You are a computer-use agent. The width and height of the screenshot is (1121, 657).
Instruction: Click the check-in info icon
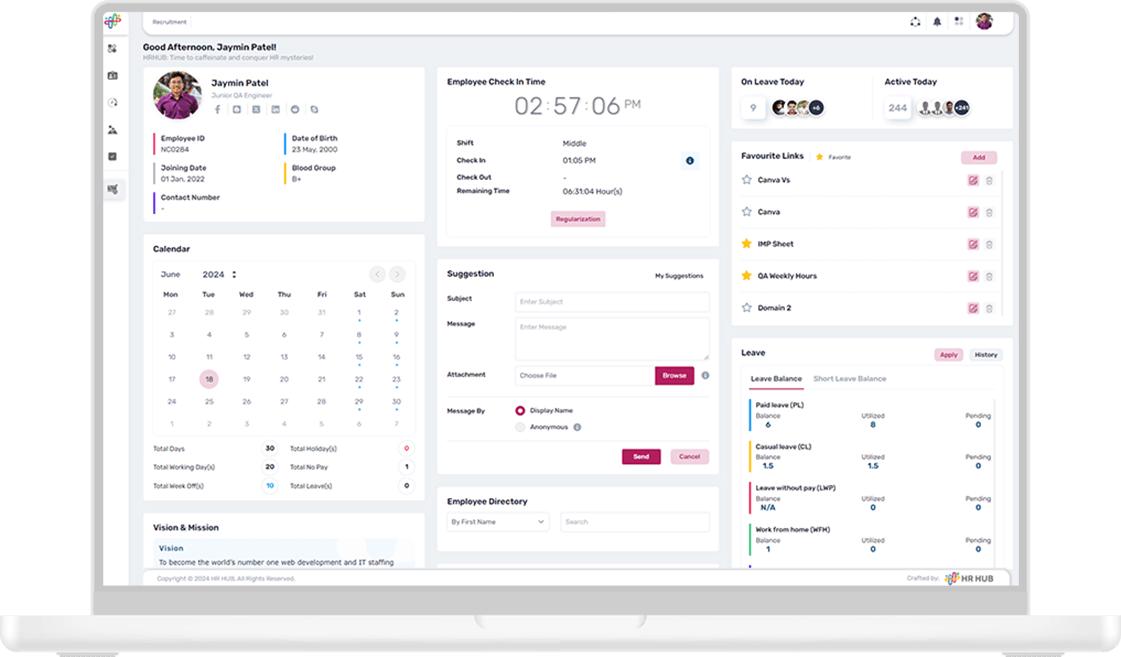click(x=689, y=161)
